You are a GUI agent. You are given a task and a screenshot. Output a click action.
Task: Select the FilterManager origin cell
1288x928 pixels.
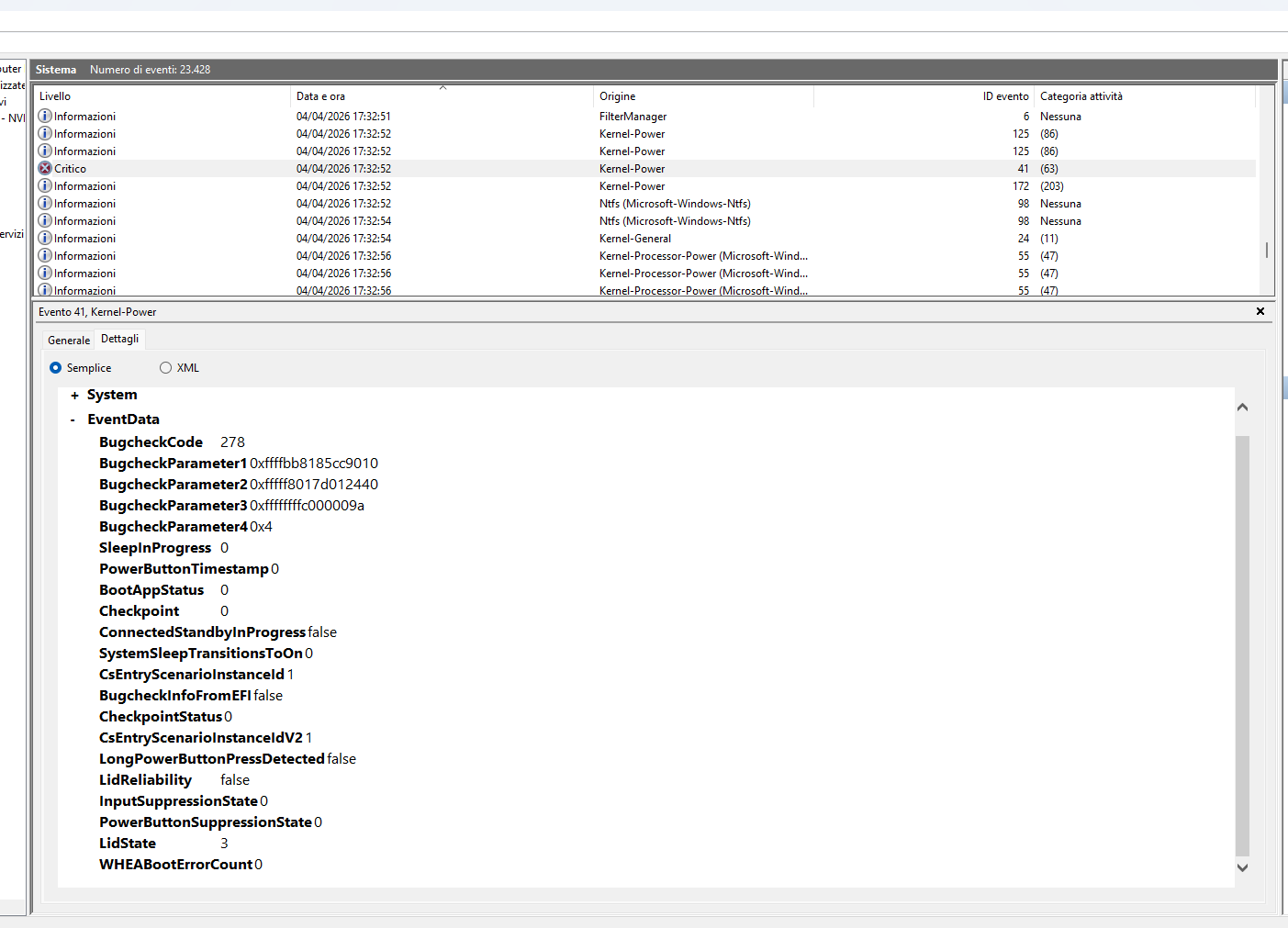point(633,117)
